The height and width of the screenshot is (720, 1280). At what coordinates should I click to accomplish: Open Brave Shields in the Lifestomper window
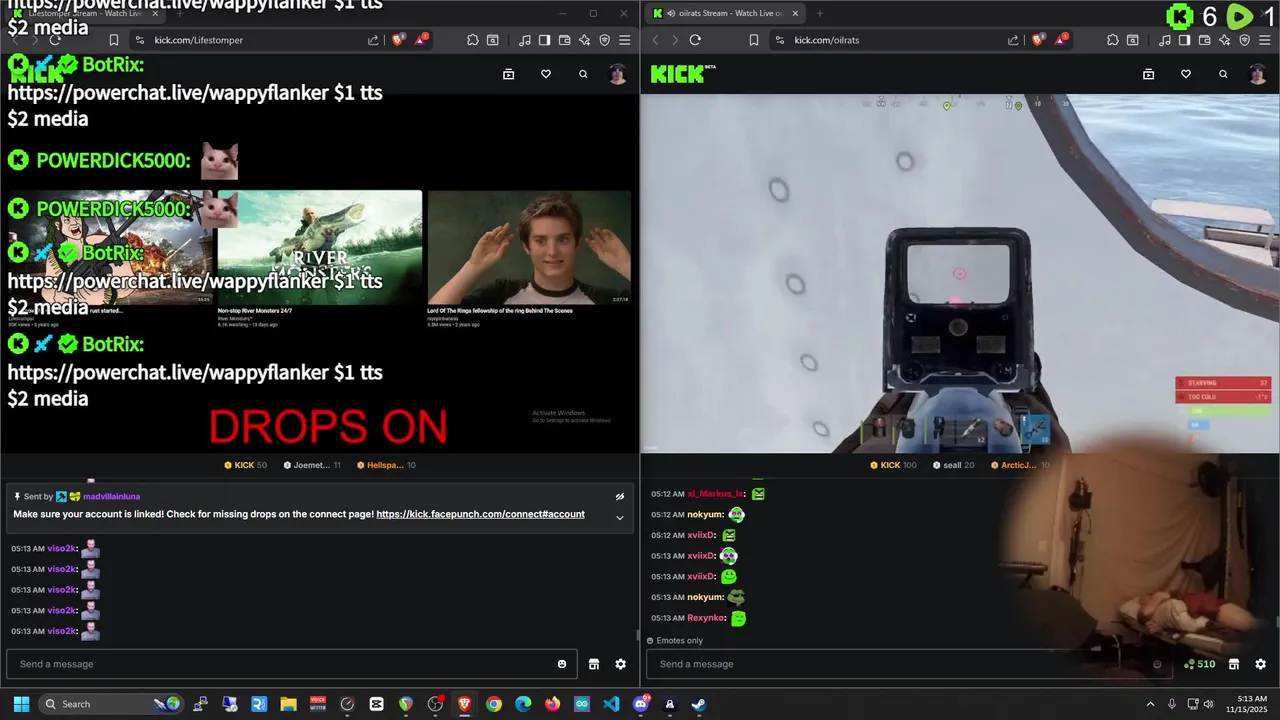click(398, 40)
